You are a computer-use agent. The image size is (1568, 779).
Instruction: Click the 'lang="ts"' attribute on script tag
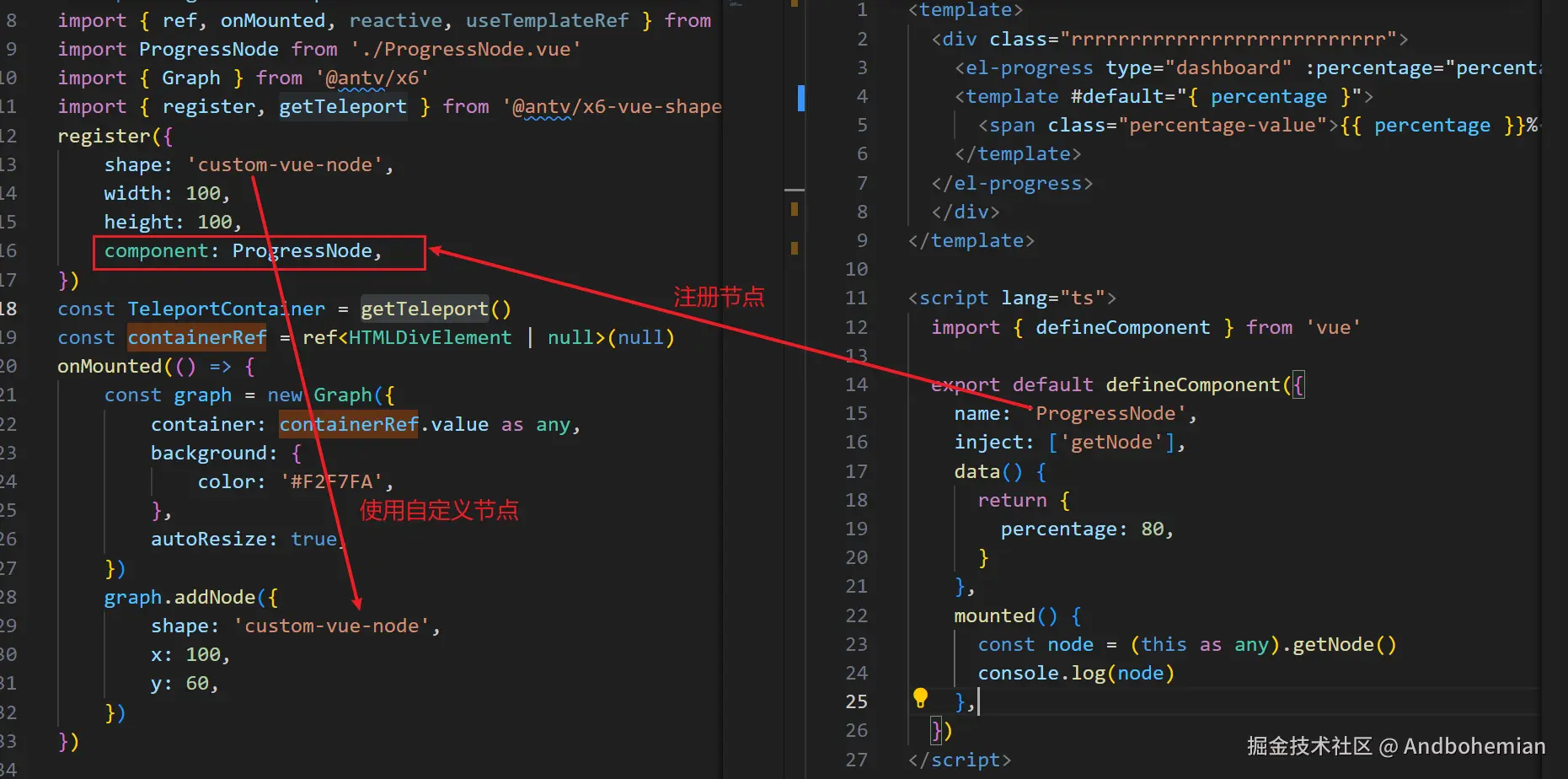pyautogui.click(x=1052, y=298)
